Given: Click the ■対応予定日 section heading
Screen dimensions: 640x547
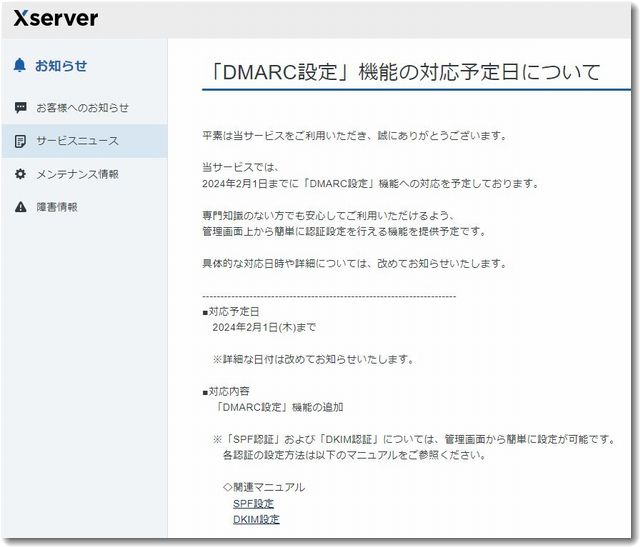Looking at the screenshot, I should coord(231,311).
